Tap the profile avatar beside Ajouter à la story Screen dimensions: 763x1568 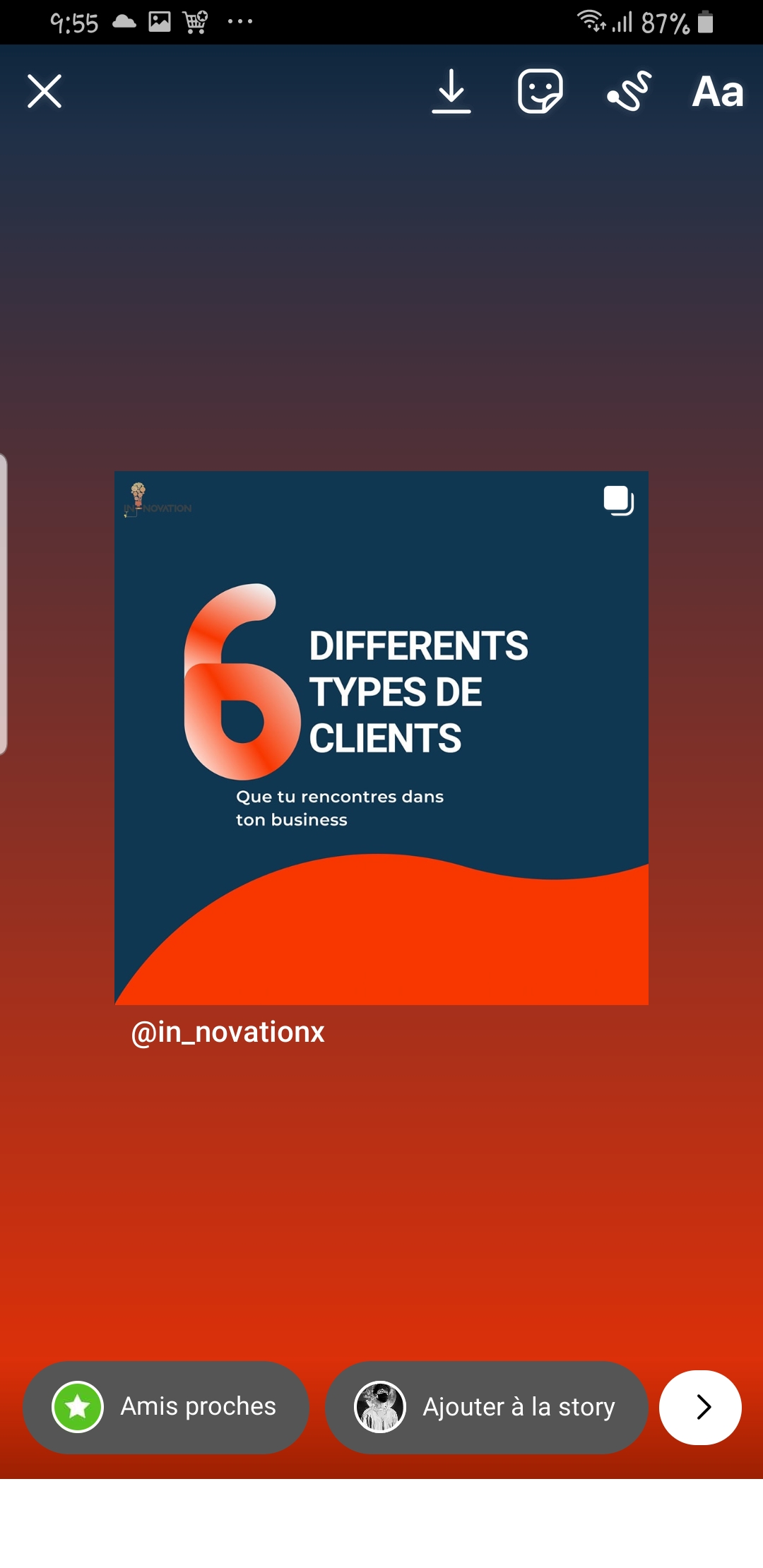click(380, 1407)
